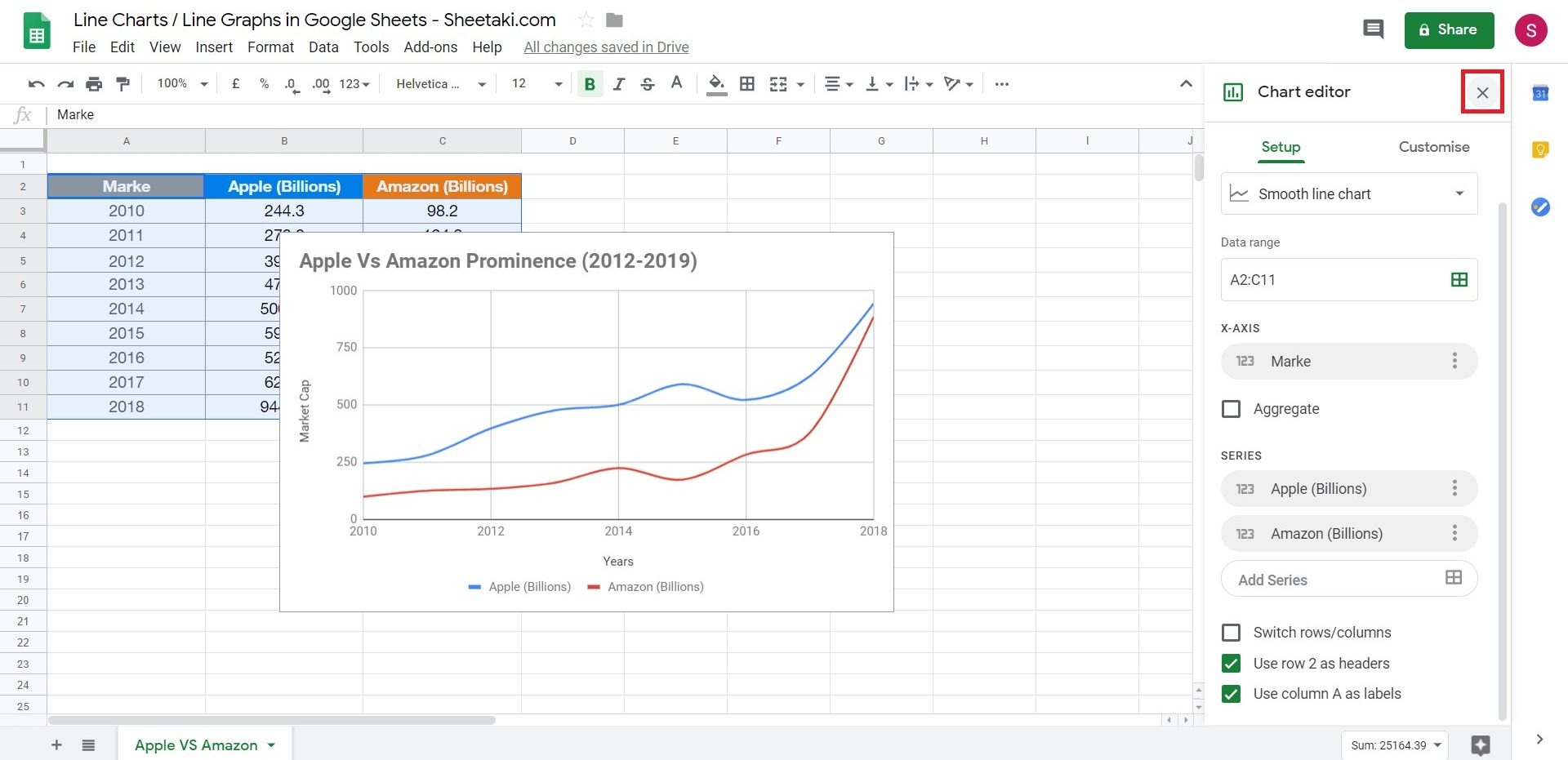Open the Edit menu

122,47
